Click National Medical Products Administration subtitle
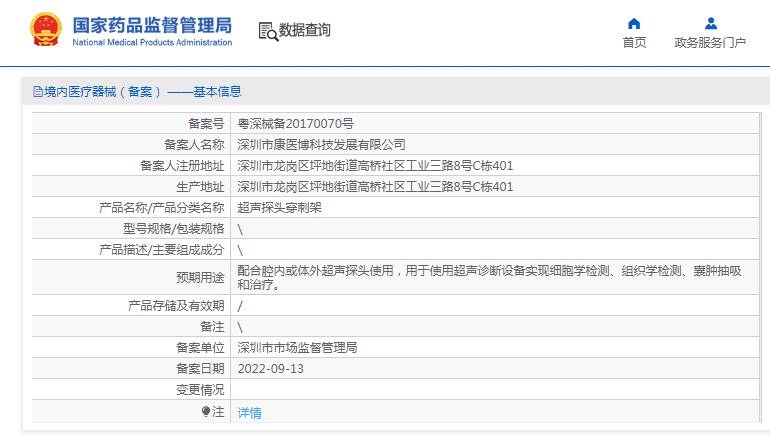Viewport: 770px width, 435px height. click(x=152, y=43)
